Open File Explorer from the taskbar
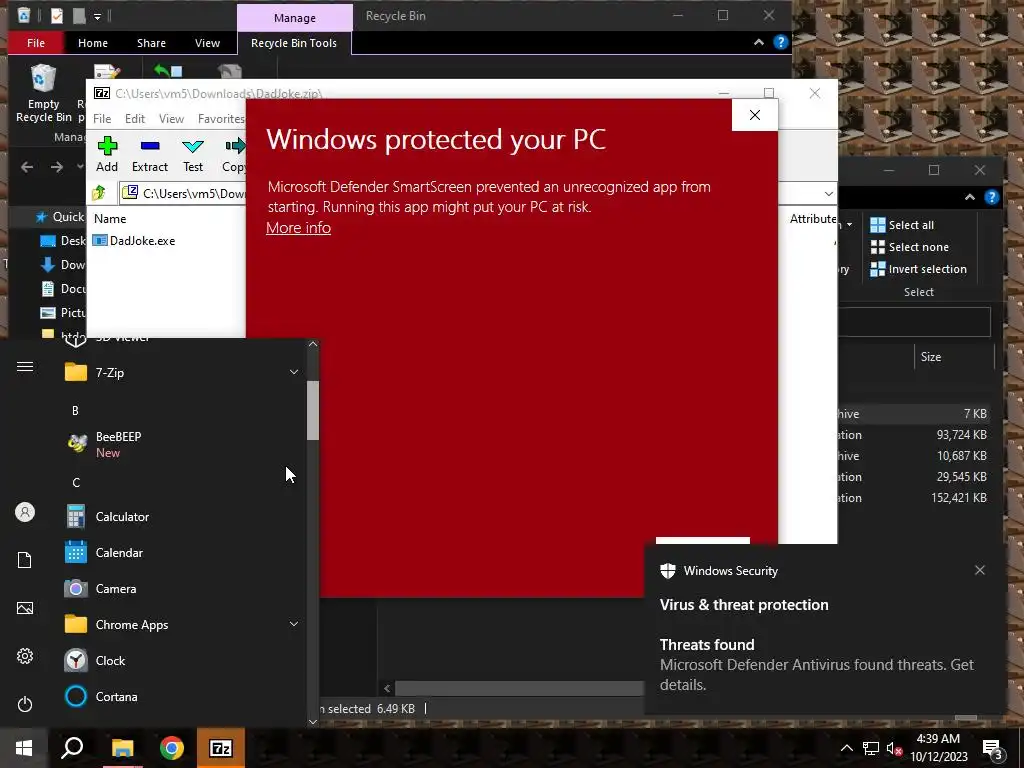Screen dimensions: 1024x768 pos(122,748)
